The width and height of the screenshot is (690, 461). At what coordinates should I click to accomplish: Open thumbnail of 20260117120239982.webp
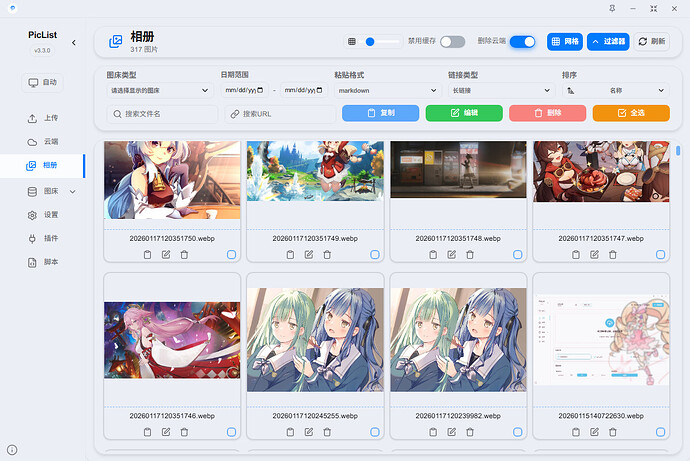pos(458,340)
